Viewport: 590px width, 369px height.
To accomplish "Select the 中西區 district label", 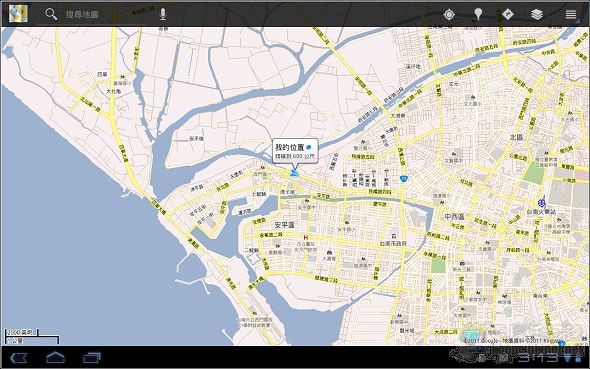I will [455, 217].
